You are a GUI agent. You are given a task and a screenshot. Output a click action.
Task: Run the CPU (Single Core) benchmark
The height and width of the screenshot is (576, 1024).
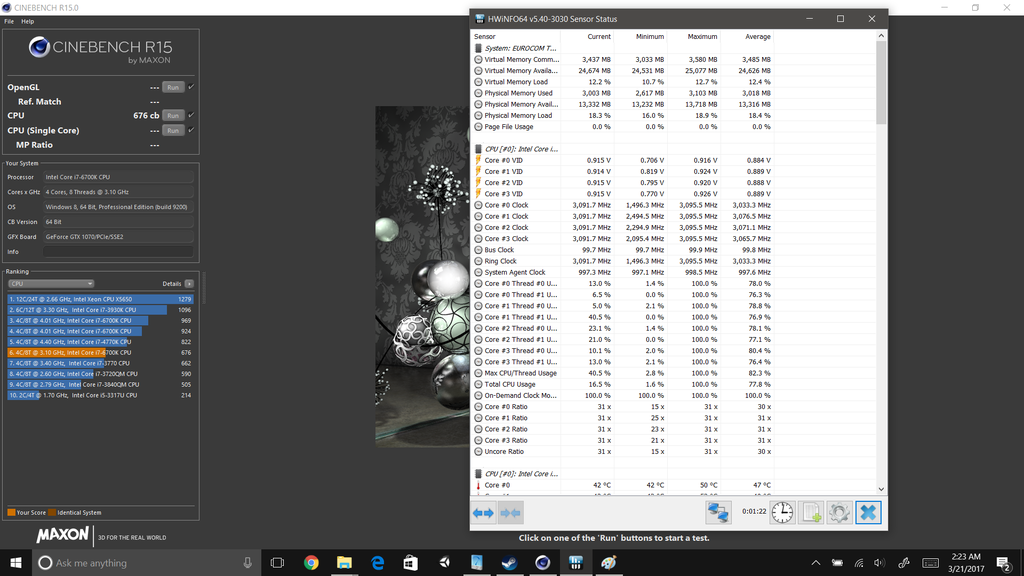pos(172,131)
